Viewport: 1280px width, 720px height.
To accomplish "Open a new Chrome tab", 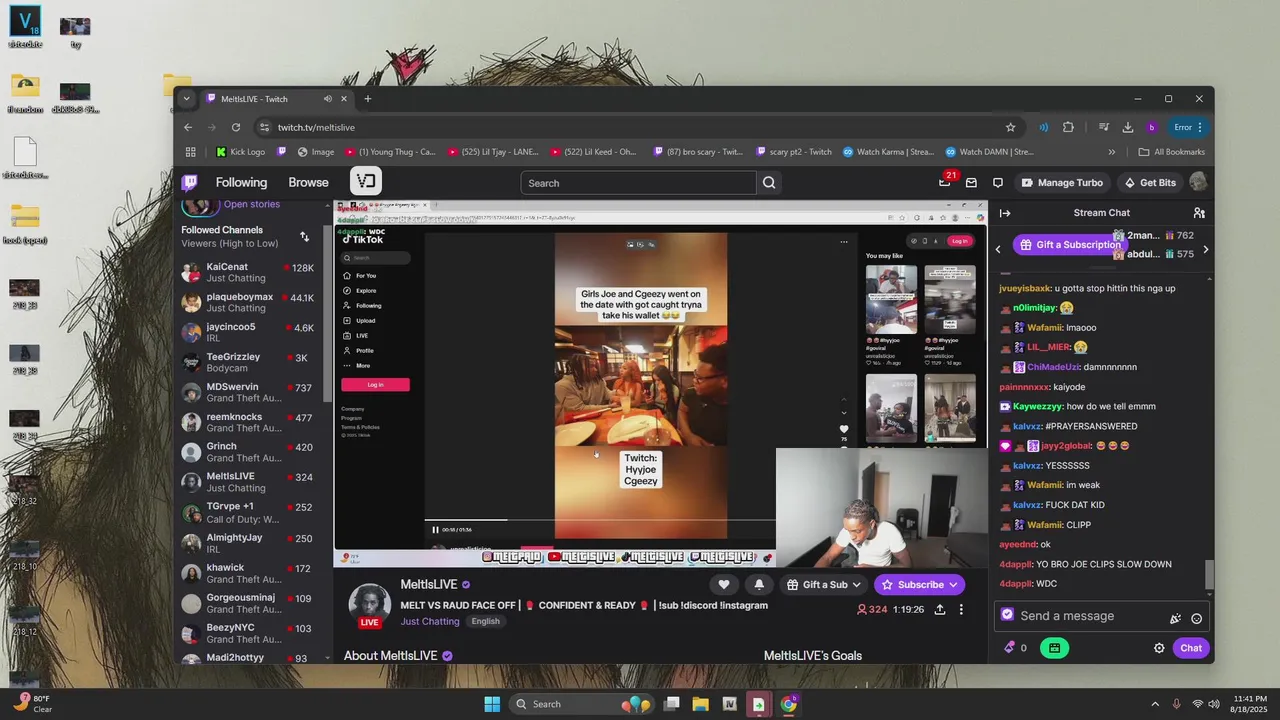I will point(367,99).
